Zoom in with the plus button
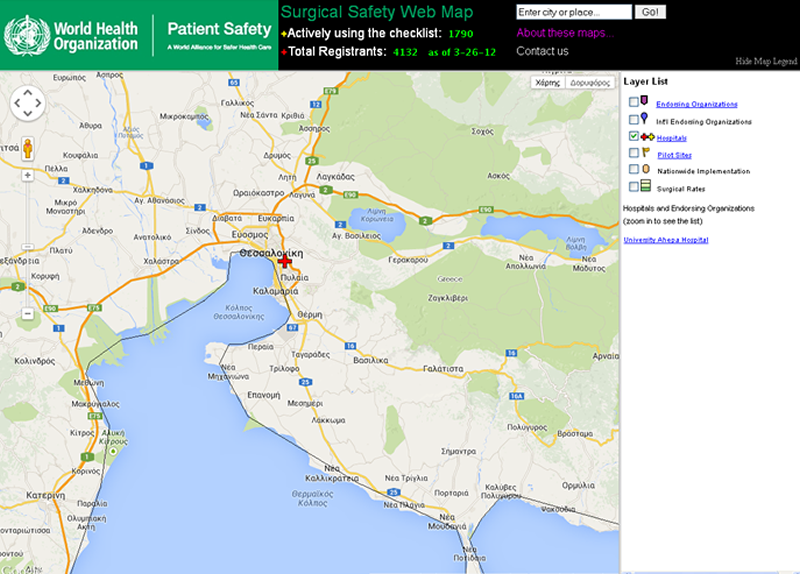800x574 pixels. point(28,176)
